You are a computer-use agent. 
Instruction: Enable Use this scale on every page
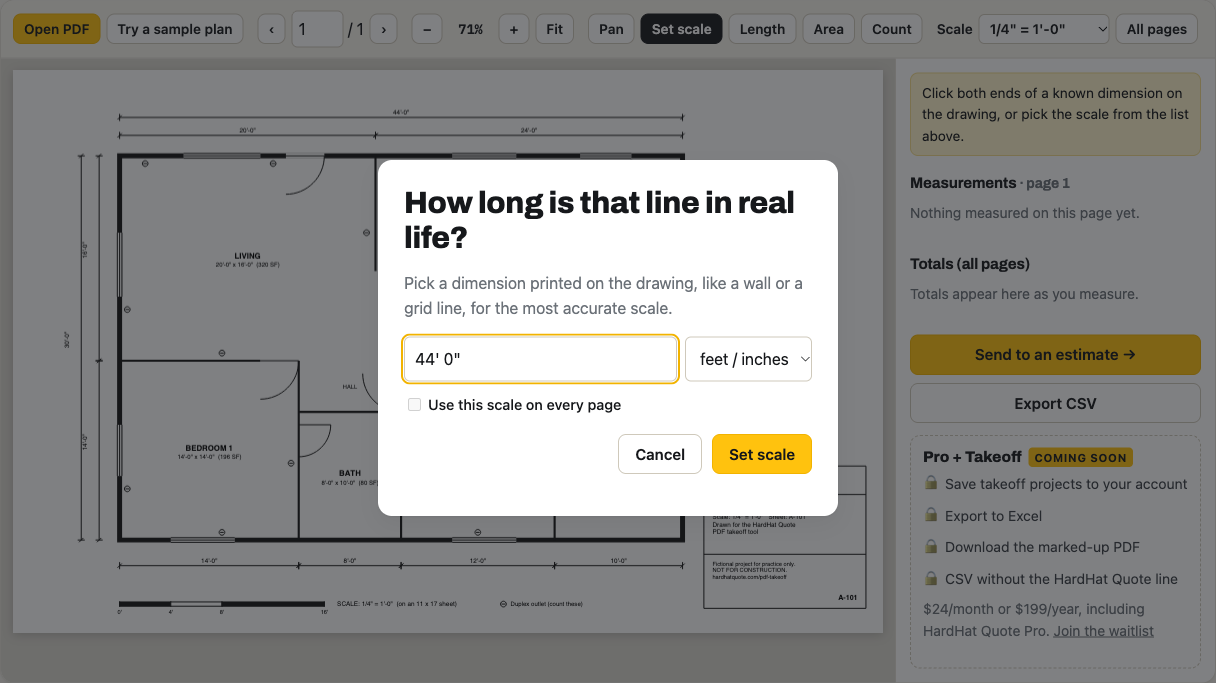414,405
